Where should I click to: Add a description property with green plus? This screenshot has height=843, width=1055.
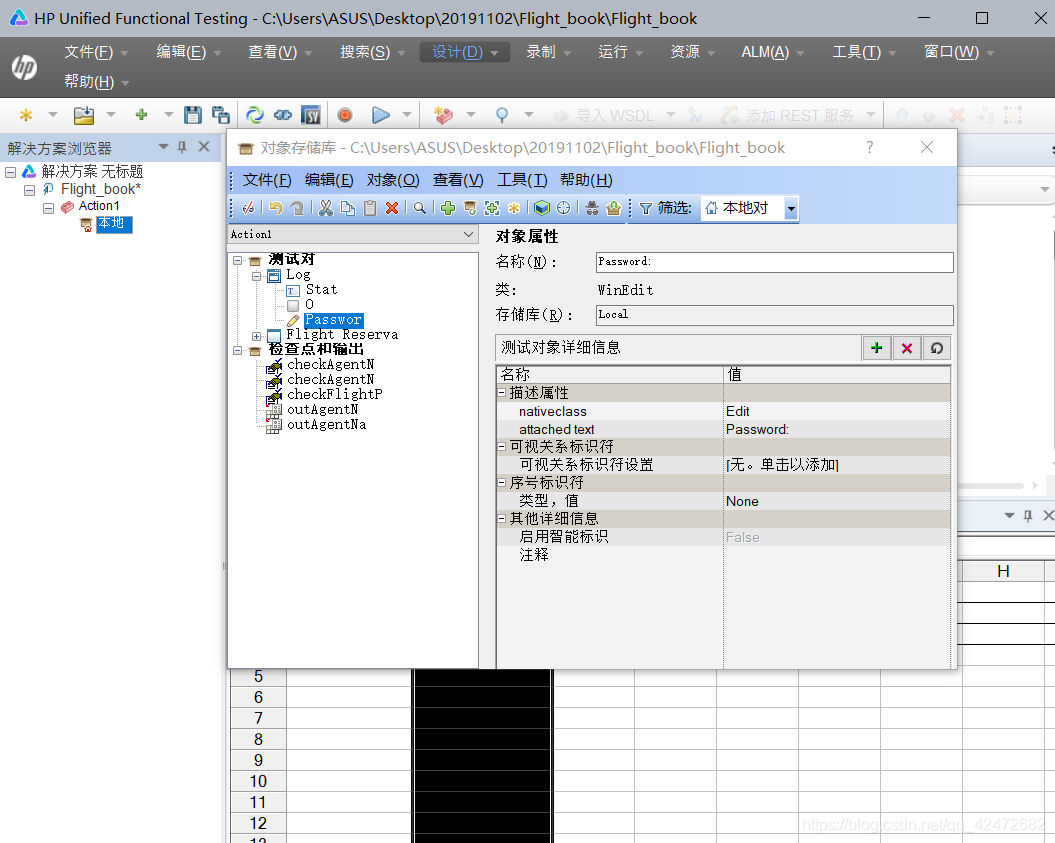876,348
